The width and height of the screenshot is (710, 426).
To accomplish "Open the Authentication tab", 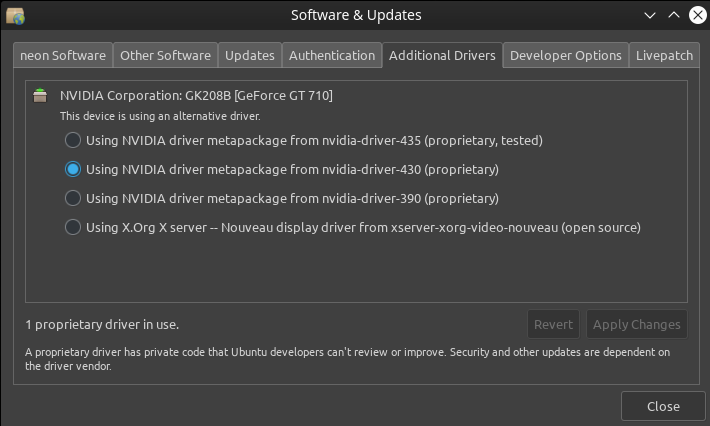I will 332,55.
